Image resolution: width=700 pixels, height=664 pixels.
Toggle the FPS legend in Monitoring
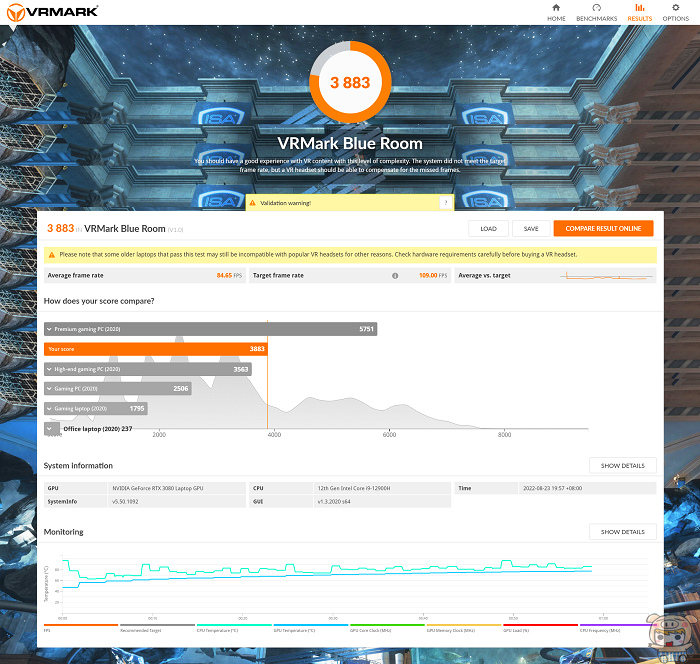(49, 630)
